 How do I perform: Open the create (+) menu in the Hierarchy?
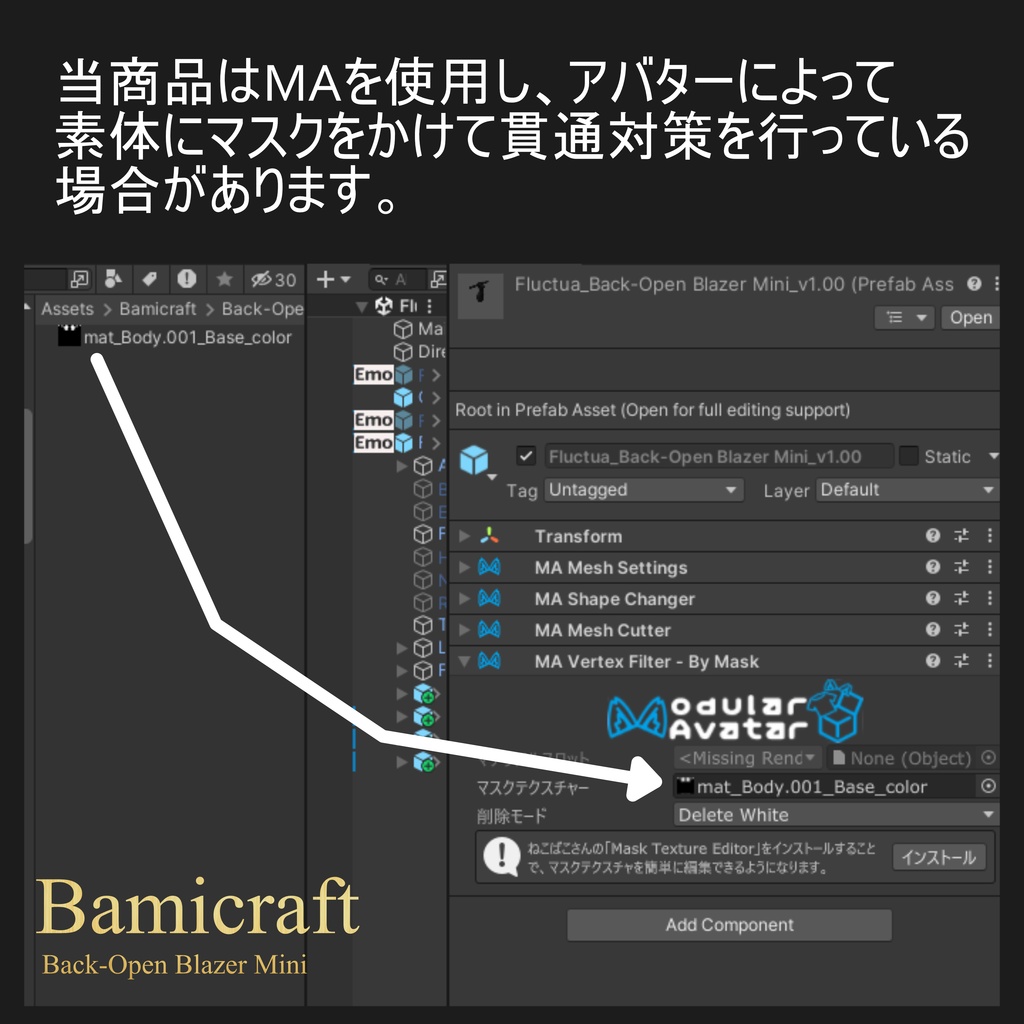pyautogui.click(x=327, y=278)
